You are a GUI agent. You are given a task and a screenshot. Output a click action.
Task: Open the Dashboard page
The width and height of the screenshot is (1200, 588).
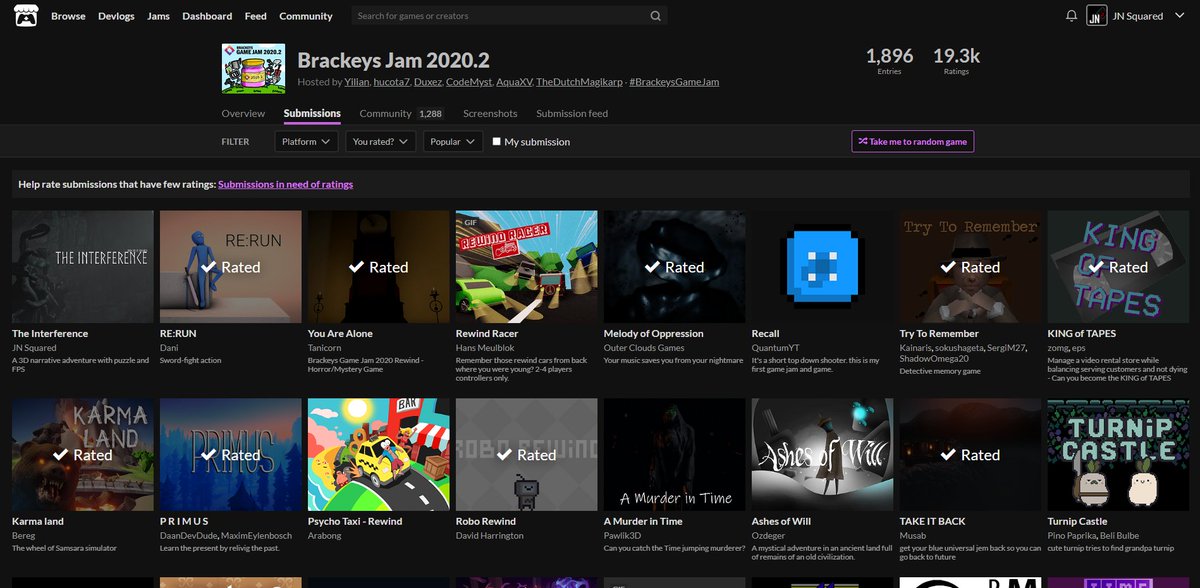pos(207,16)
